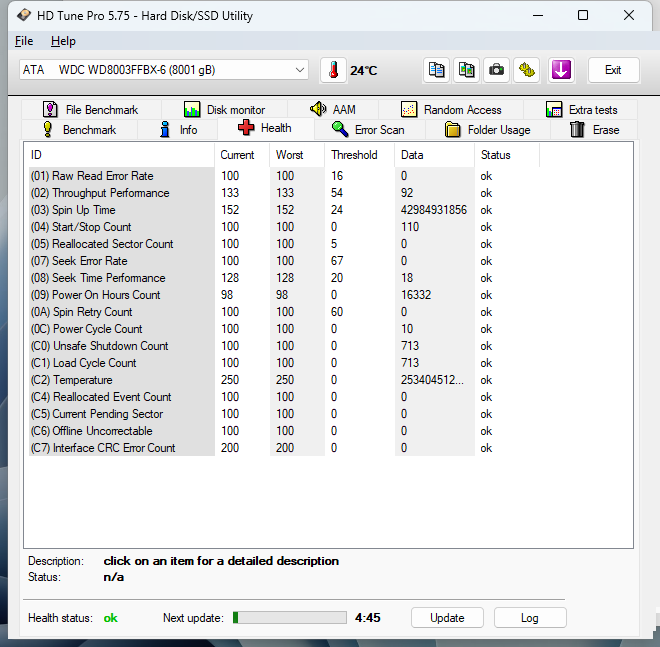The image size is (660, 647).
Task: Open the Help menu
Action: [x=63, y=41]
